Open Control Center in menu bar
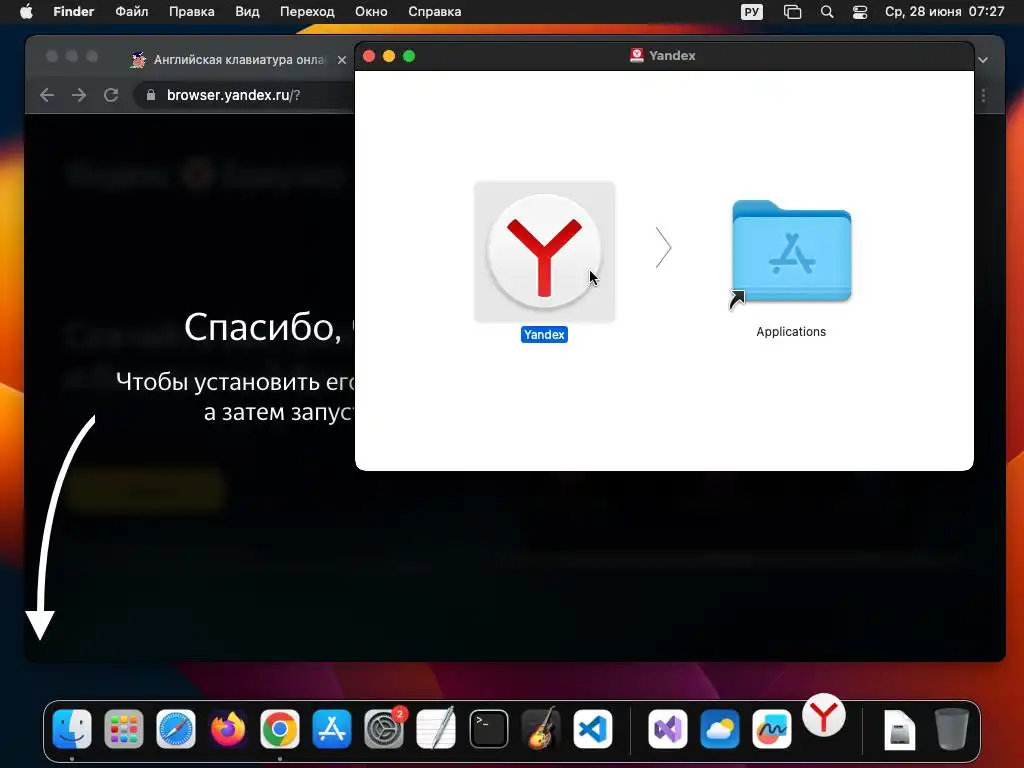The width and height of the screenshot is (1024, 768). (x=860, y=12)
